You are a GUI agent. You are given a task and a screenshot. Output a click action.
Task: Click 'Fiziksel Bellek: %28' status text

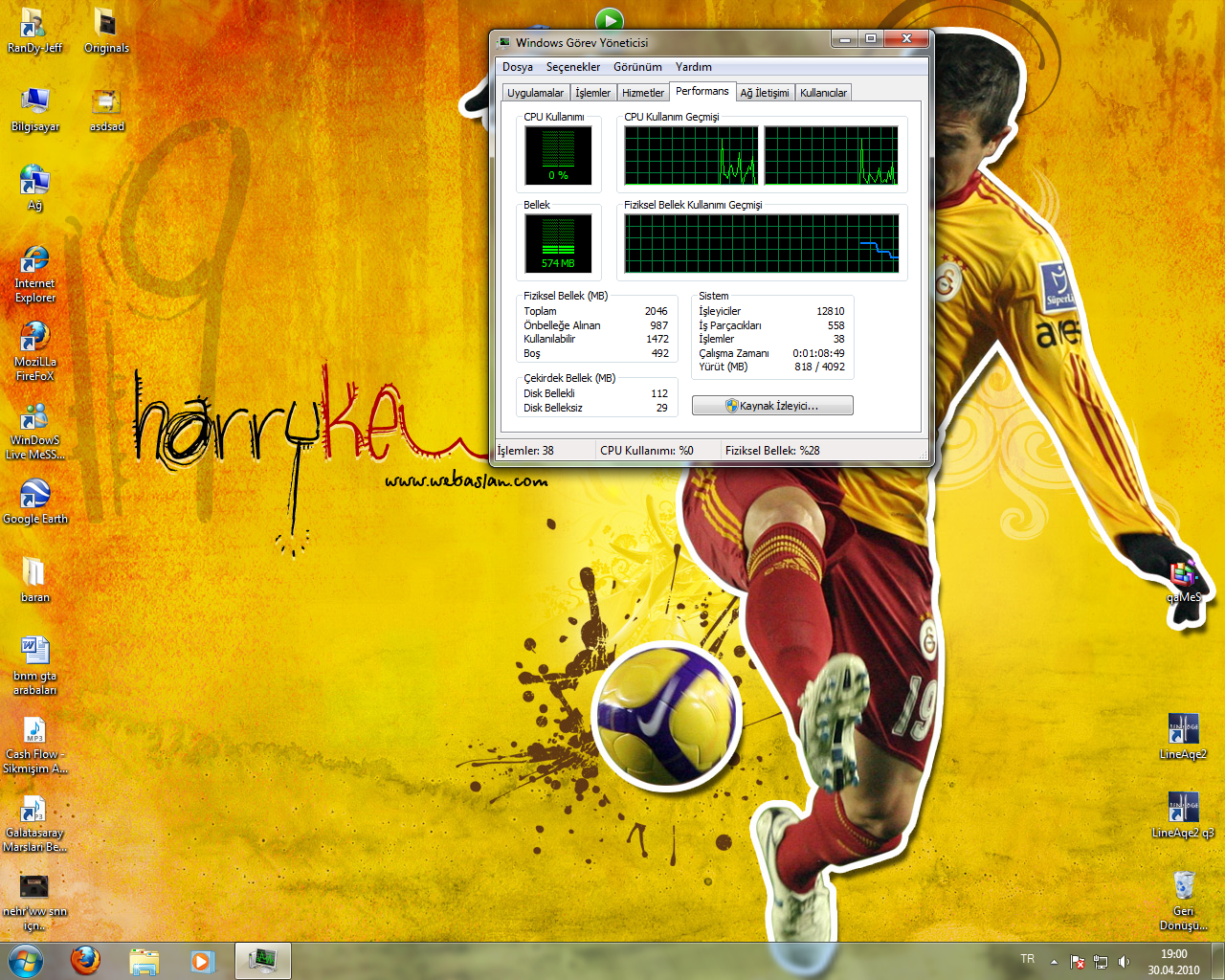coord(772,450)
